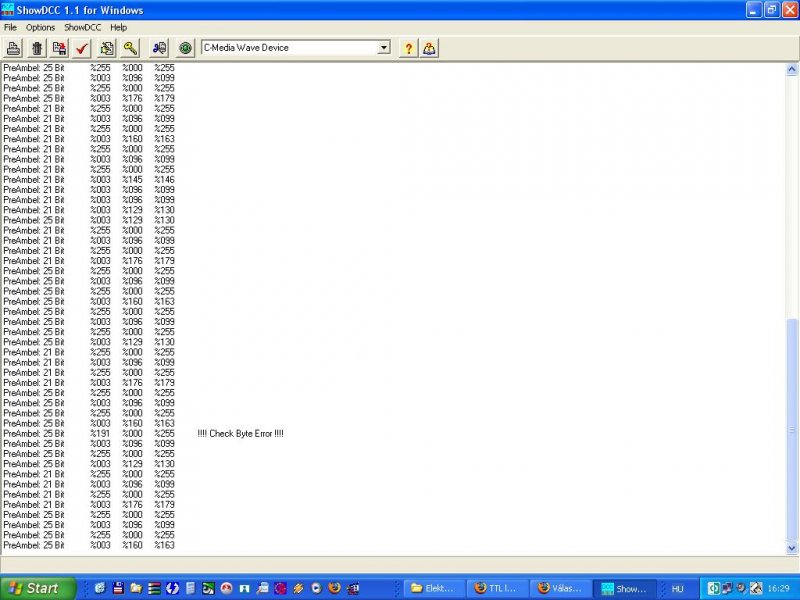Click the floppy disk quick launch icon
This screenshot has height=600, width=800.
tap(118, 588)
